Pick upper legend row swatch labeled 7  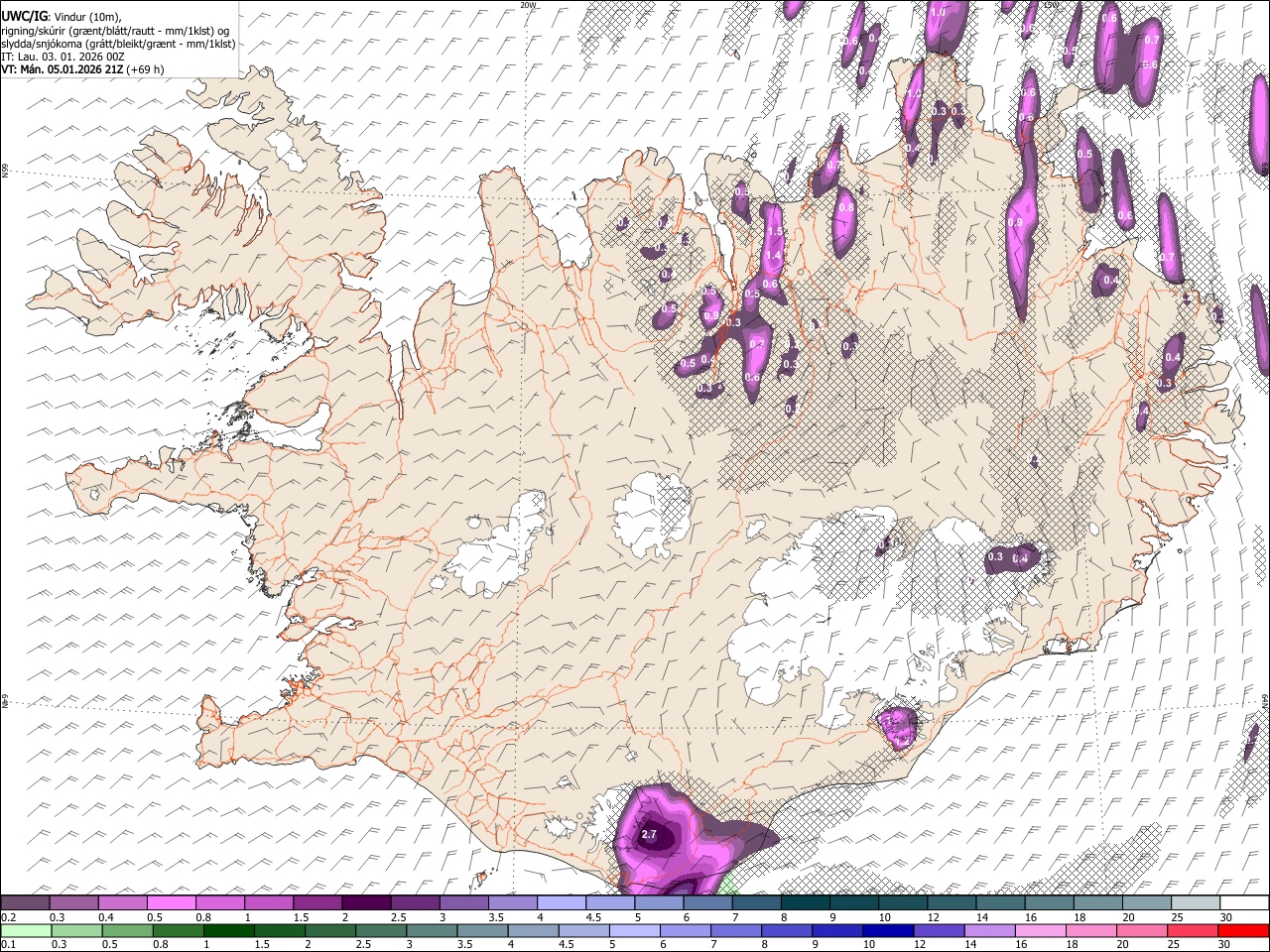(x=756, y=902)
